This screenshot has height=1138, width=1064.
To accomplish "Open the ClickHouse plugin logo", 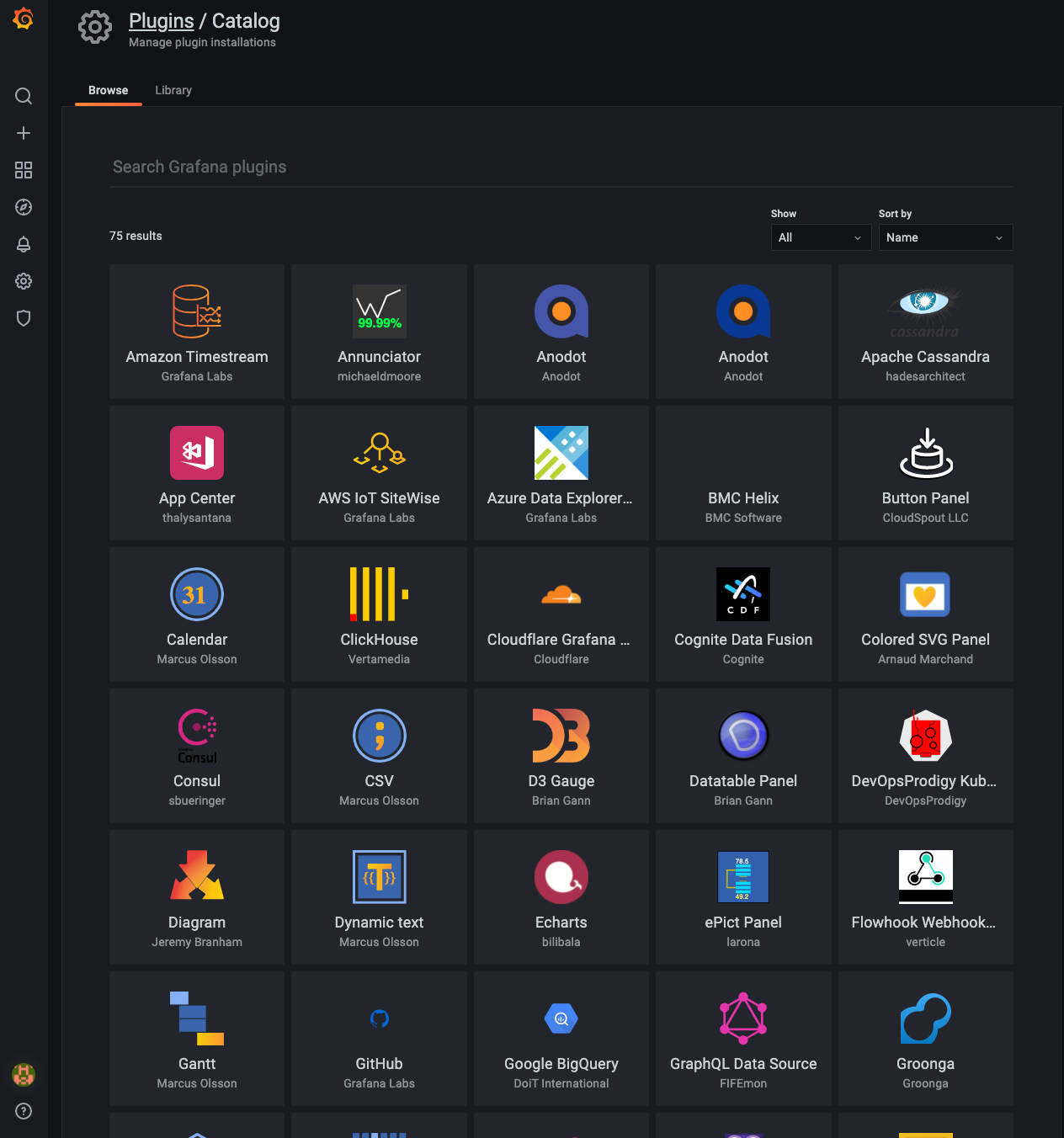I will pos(379,594).
